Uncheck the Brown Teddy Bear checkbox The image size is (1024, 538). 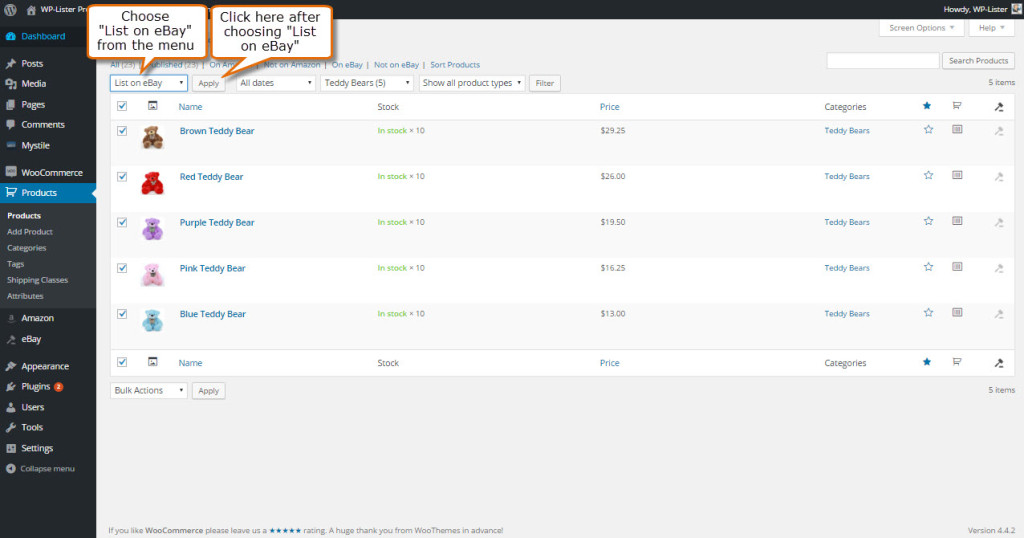click(x=122, y=131)
